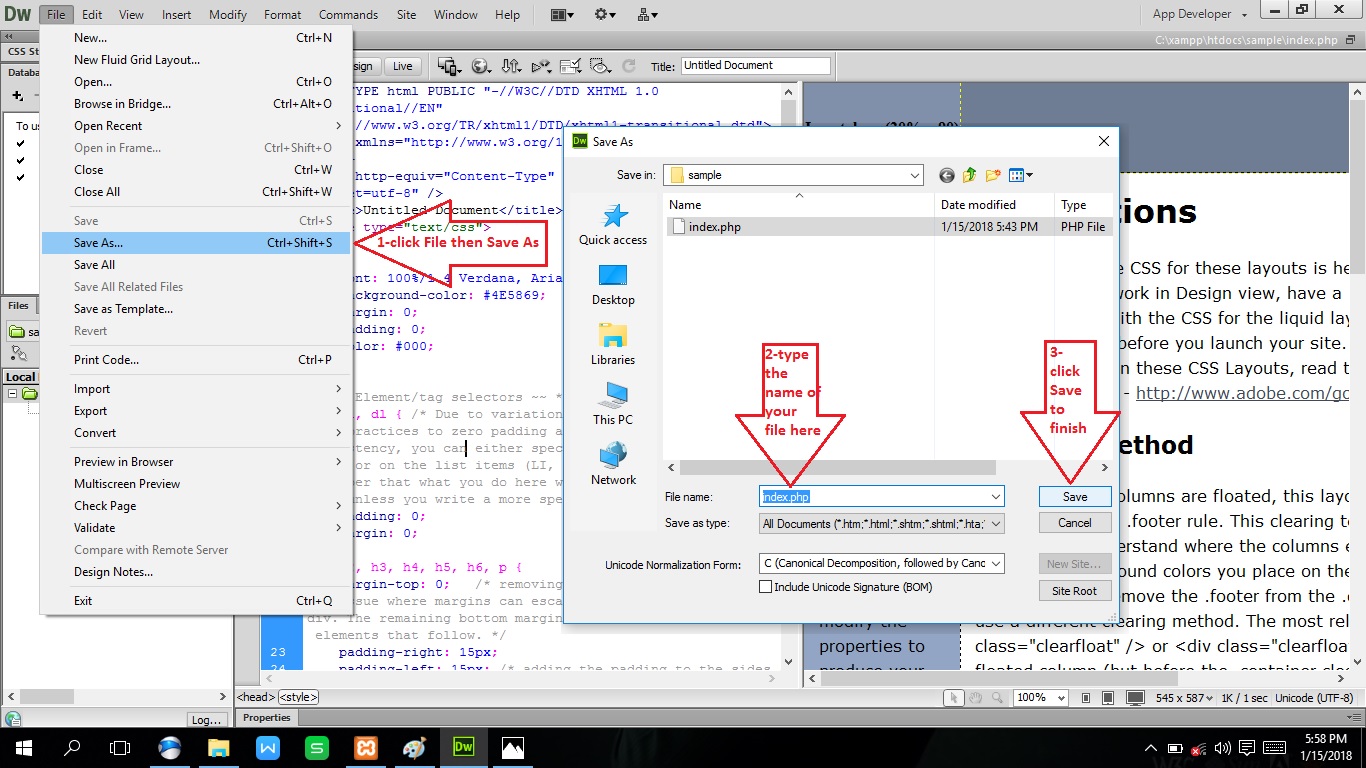
Task: Toggle Live view mode
Action: pos(403,66)
